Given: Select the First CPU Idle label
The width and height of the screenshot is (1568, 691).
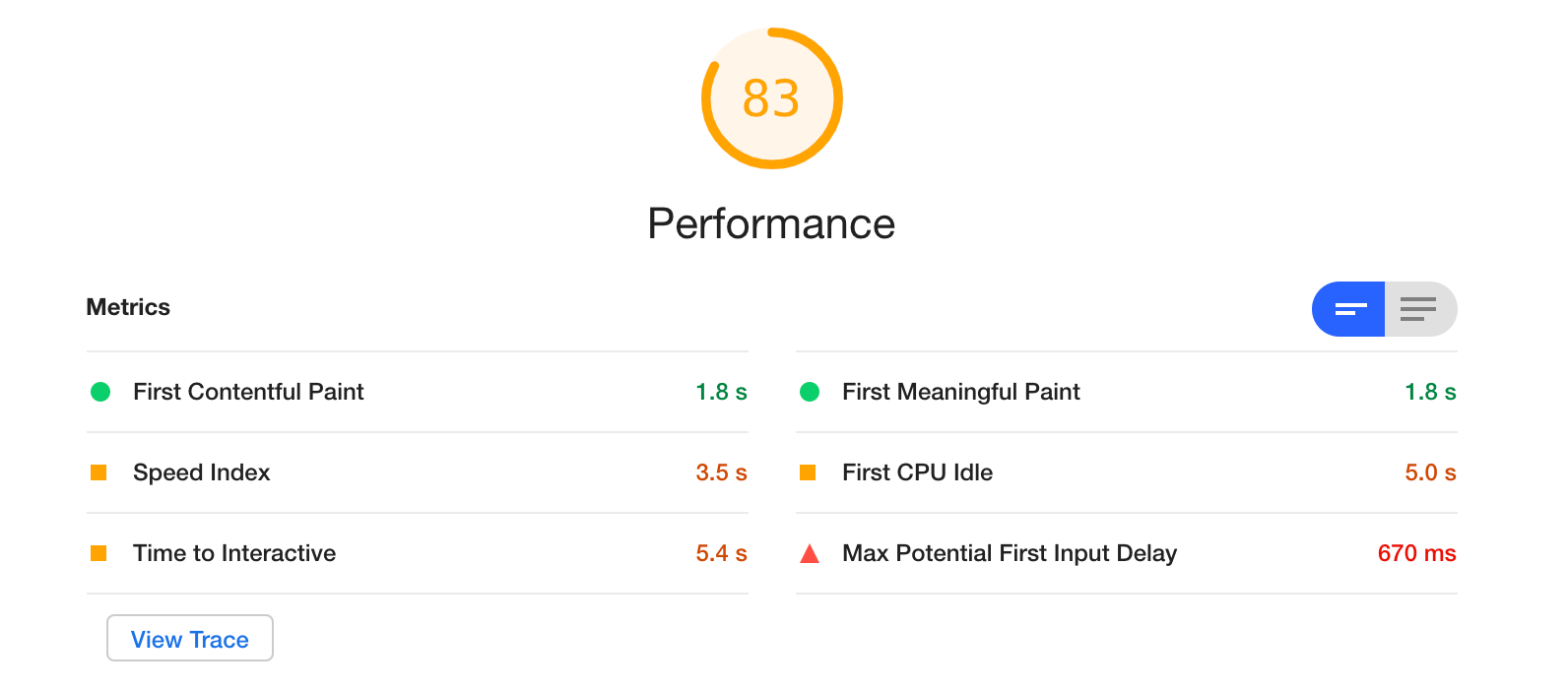Looking at the screenshot, I should (x=917, y=472).
